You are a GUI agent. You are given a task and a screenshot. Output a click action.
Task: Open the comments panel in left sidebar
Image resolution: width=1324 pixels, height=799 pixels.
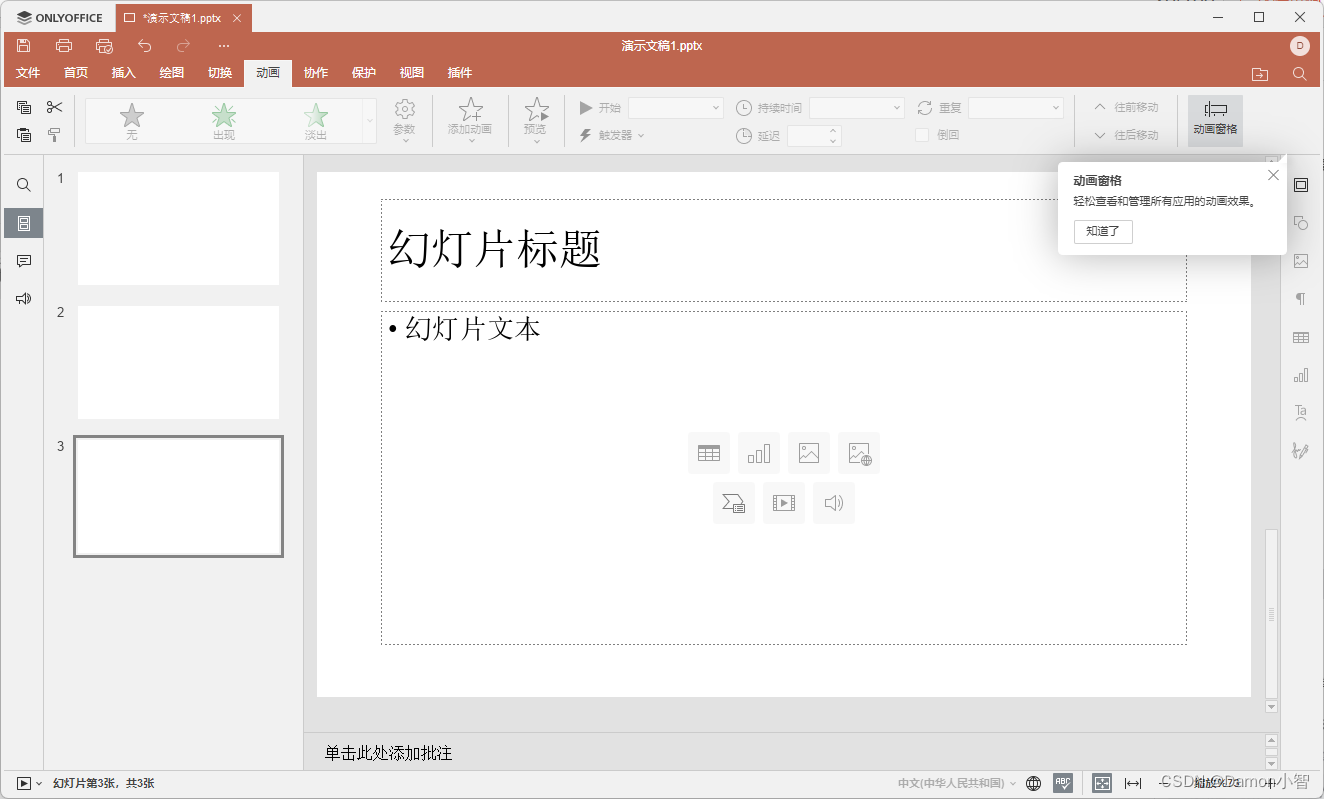coord(24,261)
